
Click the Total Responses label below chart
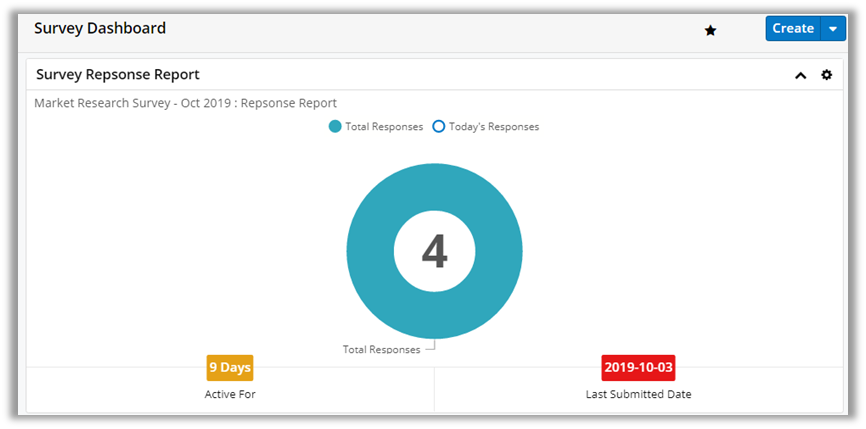[381, 350]
